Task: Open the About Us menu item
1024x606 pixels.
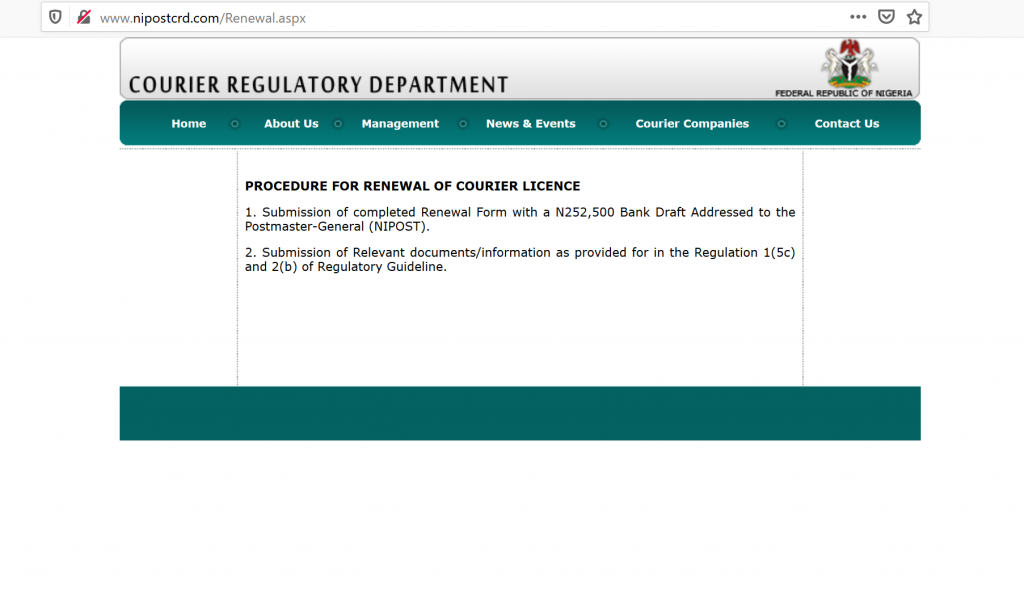Action: pos(291,124)
